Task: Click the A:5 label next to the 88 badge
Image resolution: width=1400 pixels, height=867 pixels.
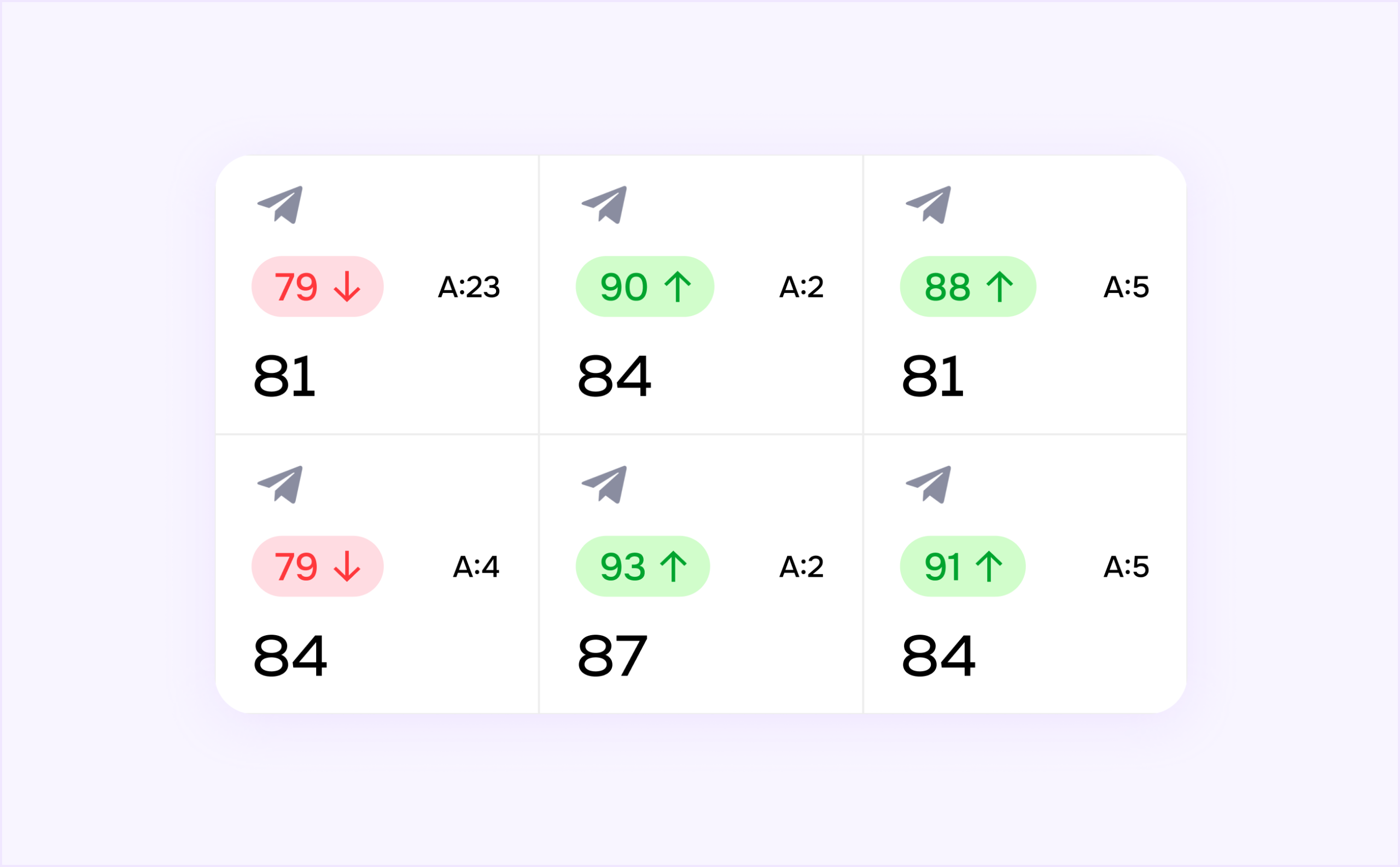Action: [x=1126, y=286]
